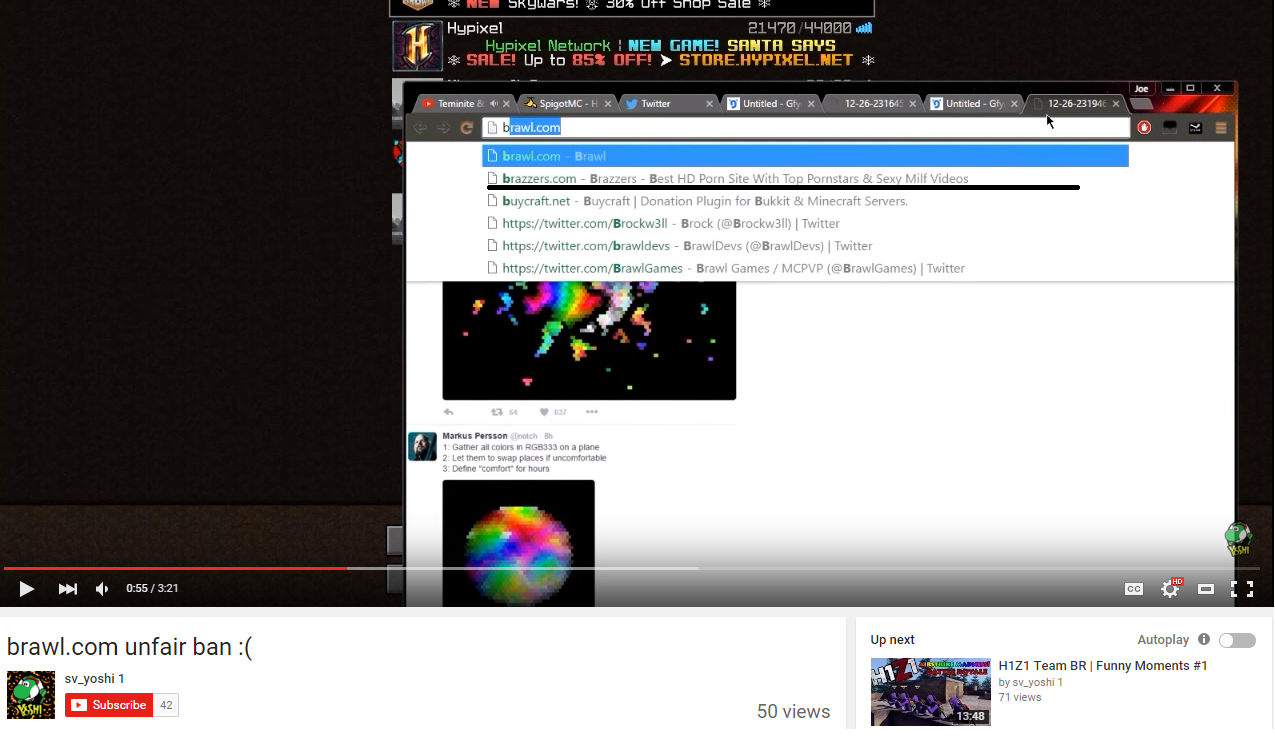Enter fullscreen mode on the player
Image resolution: width=1275 pixels, height=737 pixels.
1242,589
